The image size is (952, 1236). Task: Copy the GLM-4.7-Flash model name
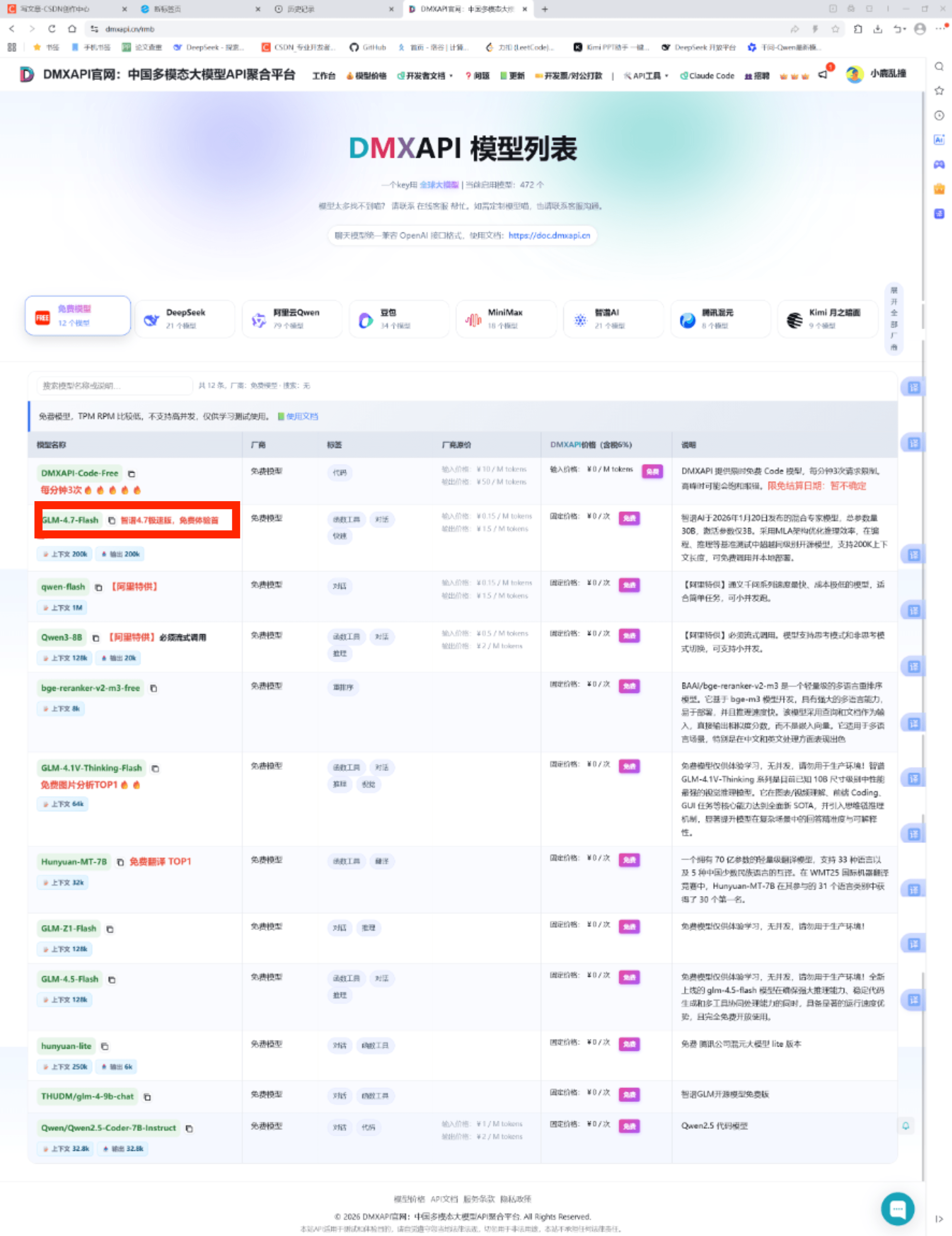pos(112,520)
